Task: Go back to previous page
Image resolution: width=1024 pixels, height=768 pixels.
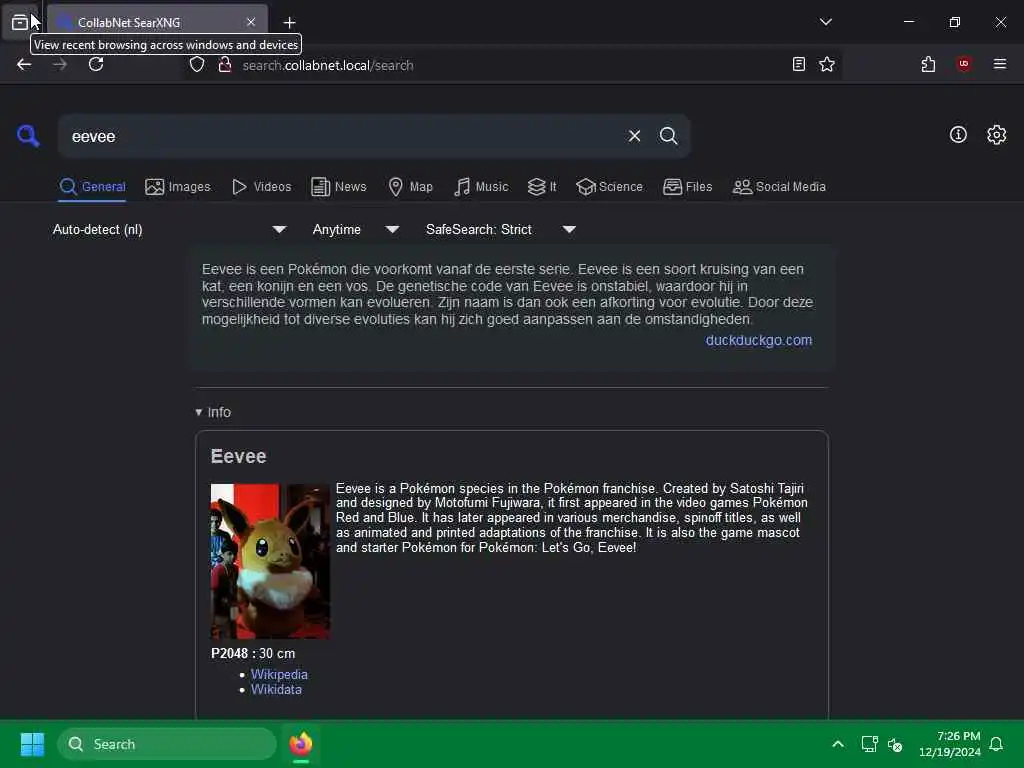Action: 24,65
